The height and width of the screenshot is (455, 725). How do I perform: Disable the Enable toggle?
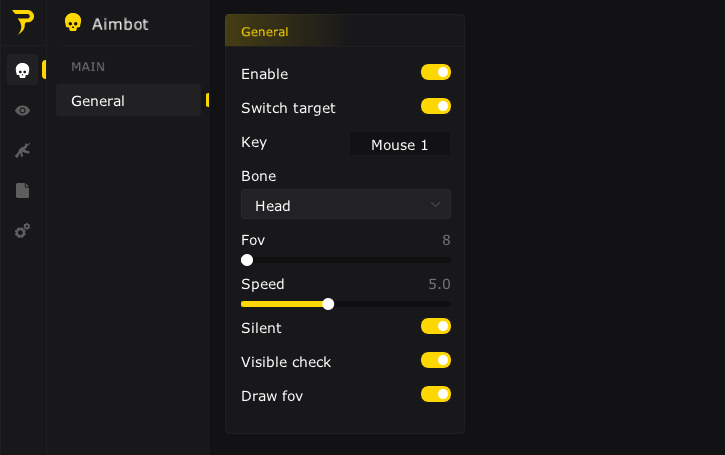click(436, 72)
